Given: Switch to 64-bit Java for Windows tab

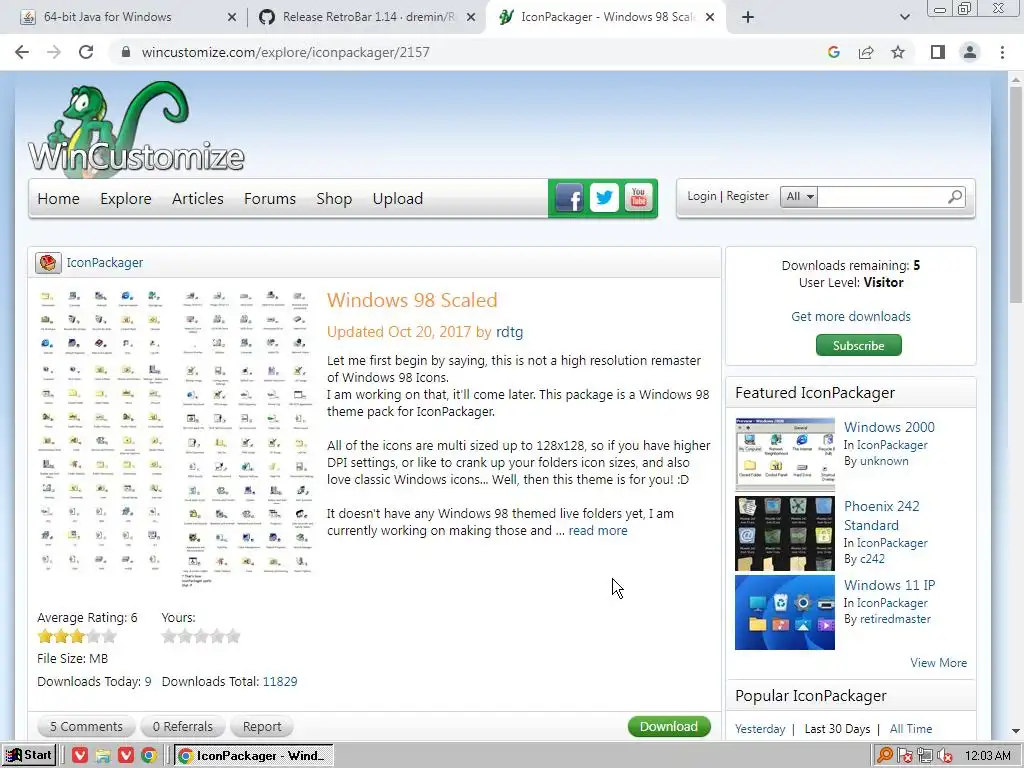Looking at the screenshot, I should [x=107, y=17].
